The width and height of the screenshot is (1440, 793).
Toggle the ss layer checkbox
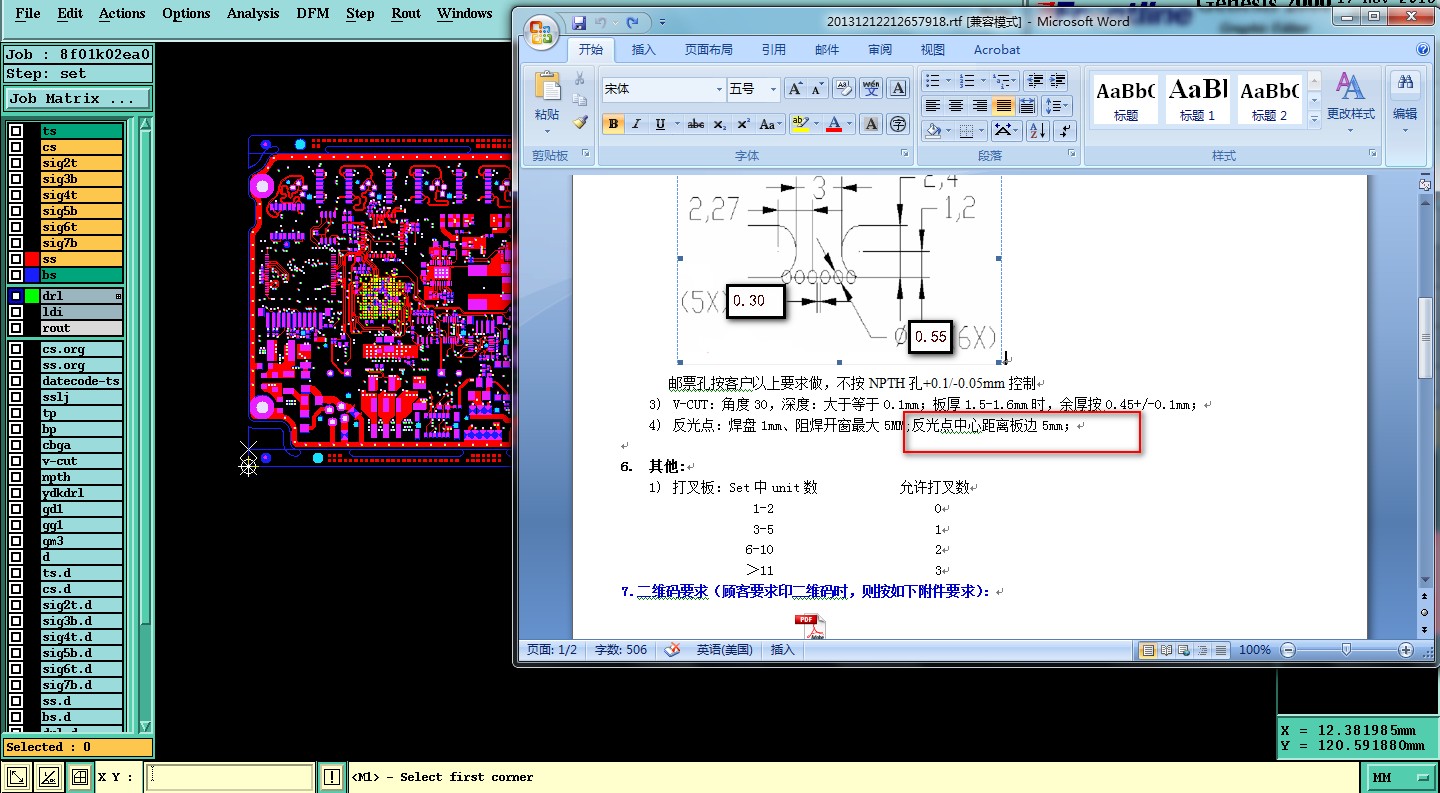(x=16, y=259)
